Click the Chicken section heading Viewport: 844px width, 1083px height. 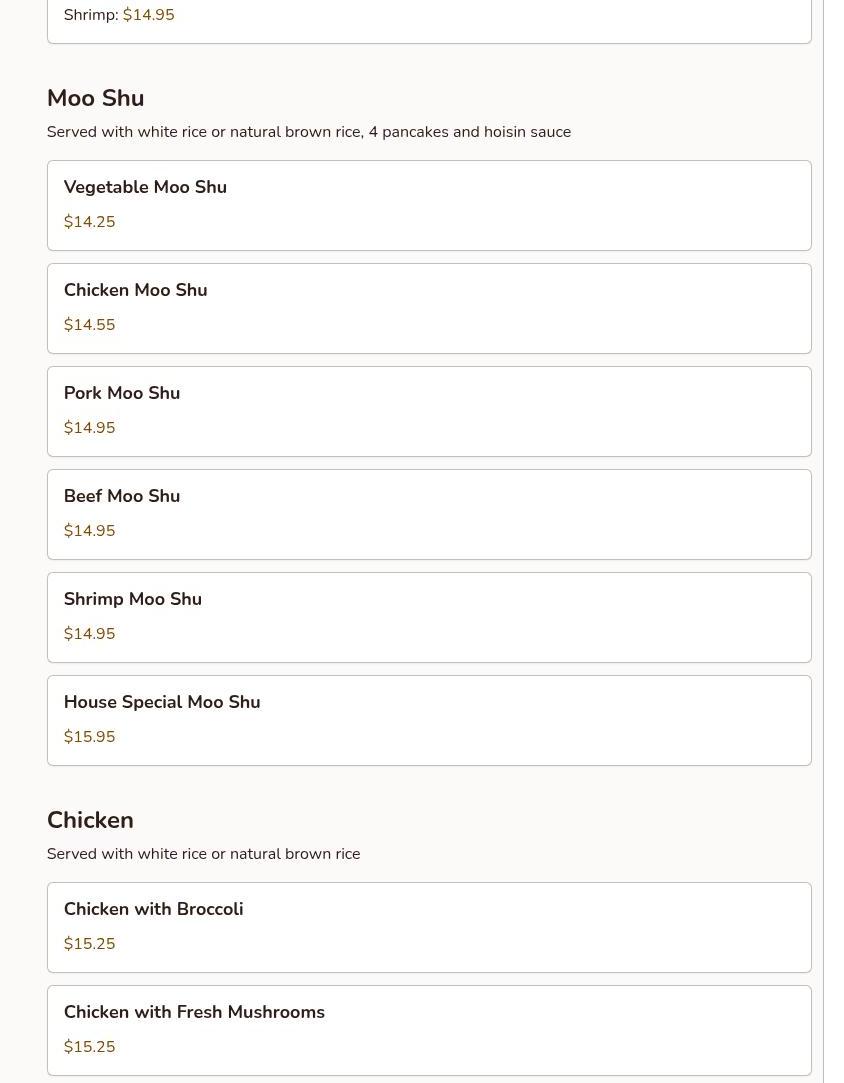[90, 820]
